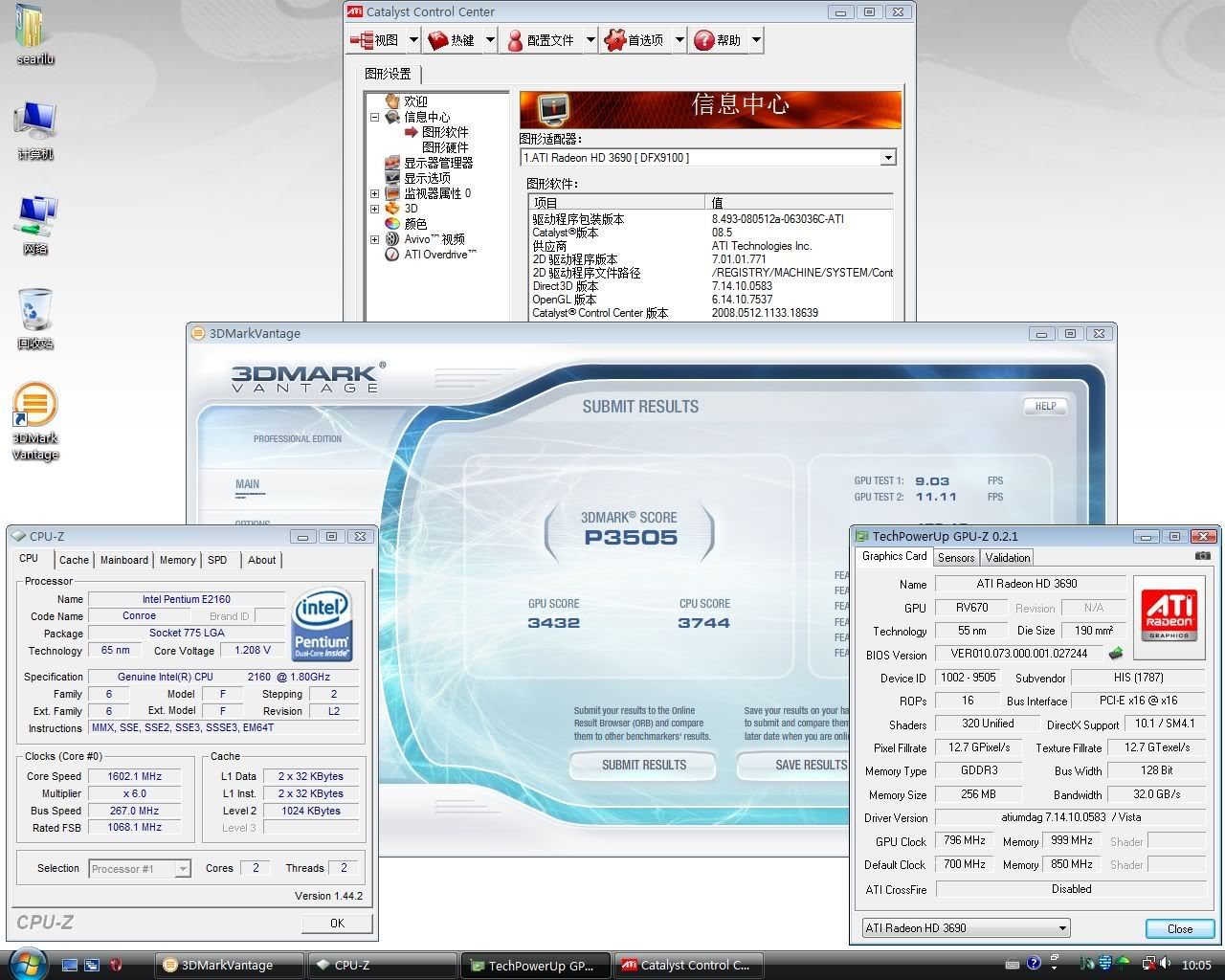Click SUBMIT RESULTS button
The image size is (1225, 980).
click(643, 765)
